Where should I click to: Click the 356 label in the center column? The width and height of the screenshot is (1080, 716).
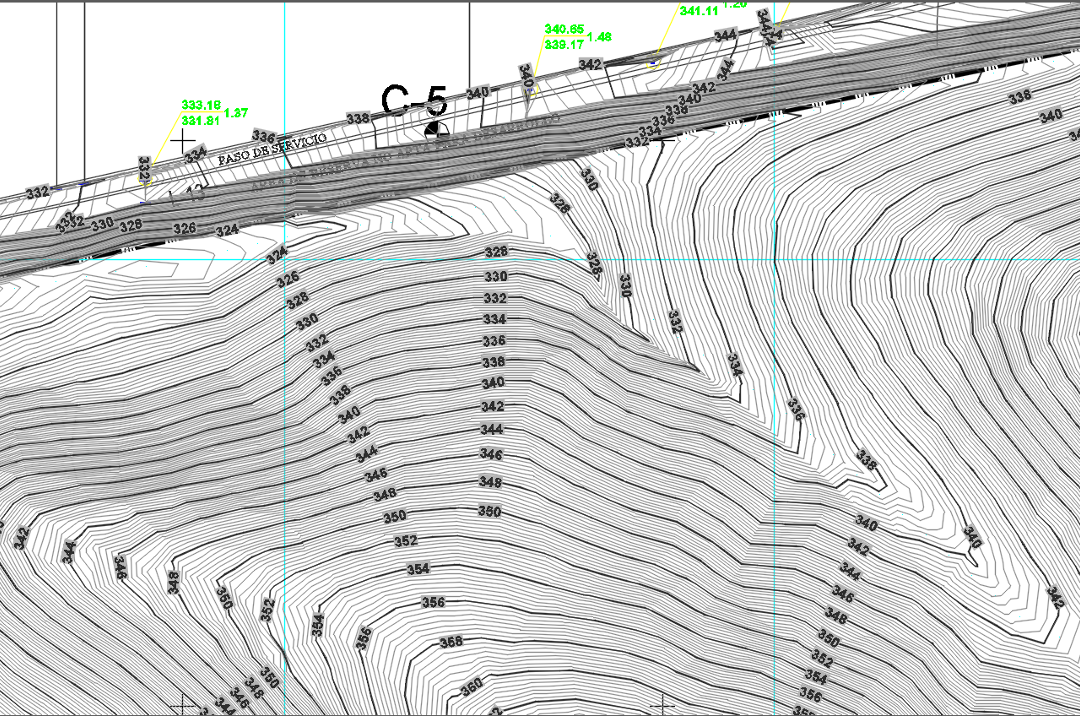[433, 602]
